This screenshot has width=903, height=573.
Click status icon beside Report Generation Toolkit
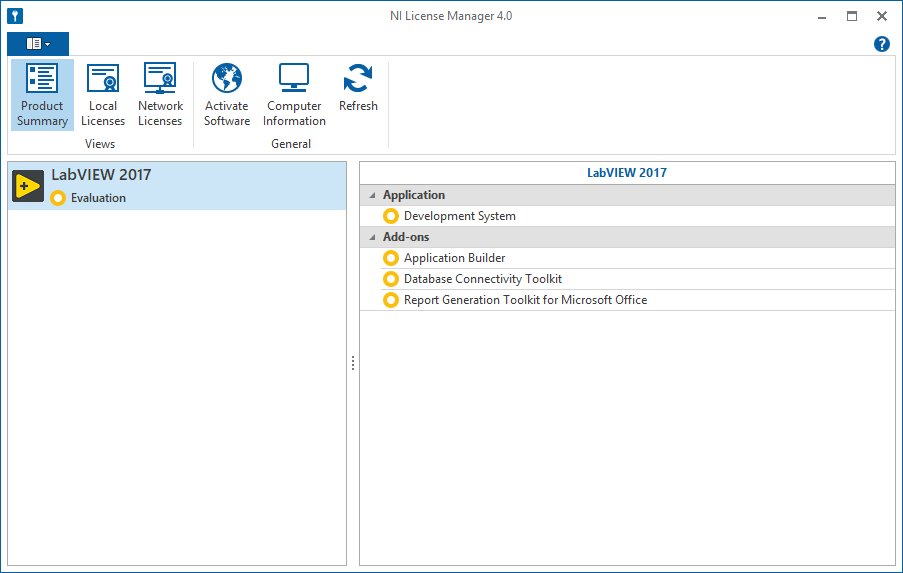pyautogui.click(x=391, y=300)
